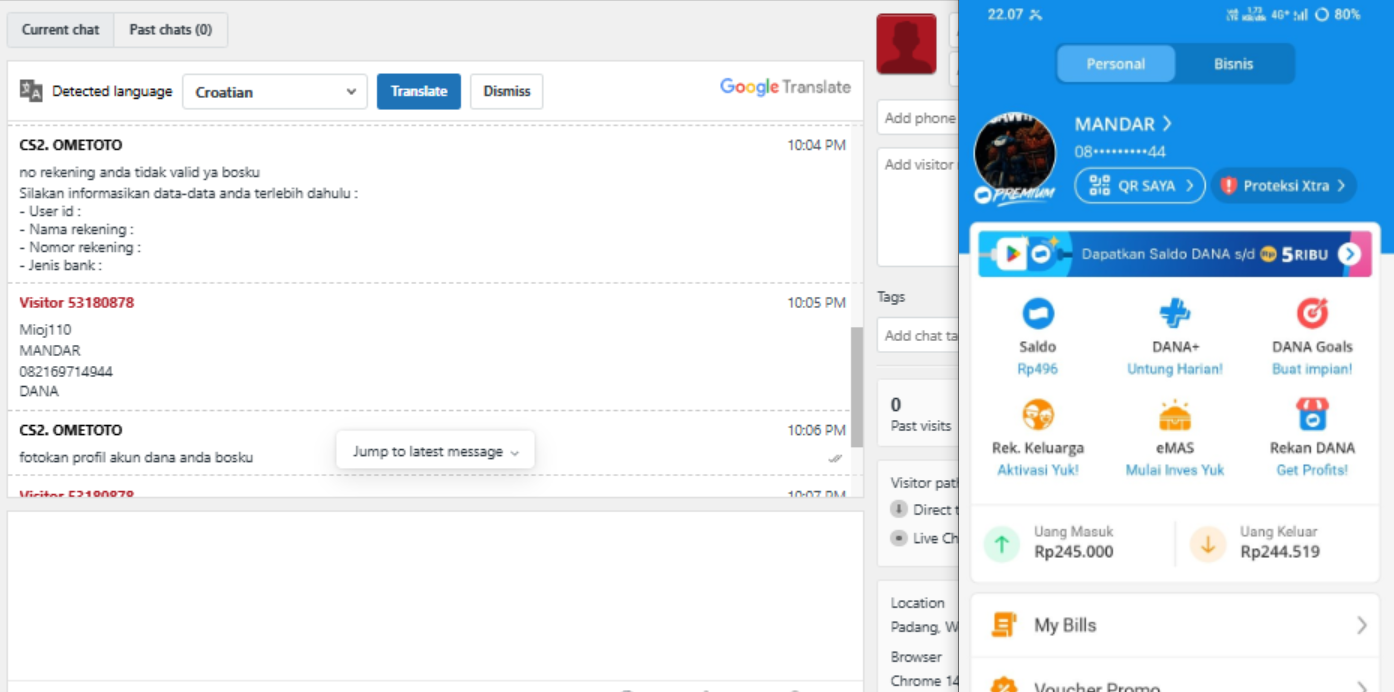Expand the Voucher Promo row chevron
The width and height of the screenshot is (1394, 692).
(x=1361, y=686)
